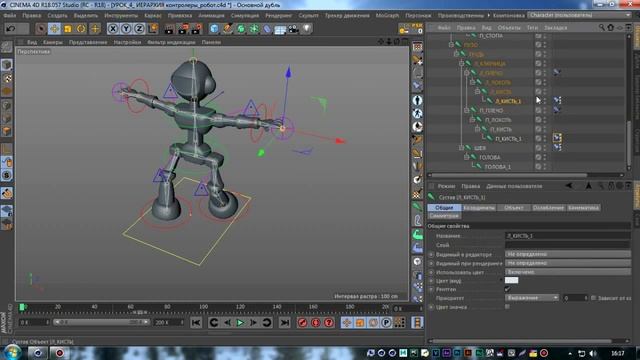The image size is (640, 360).
Task: Toggle the Цвет значка checkbox
Action: point(507,307)
